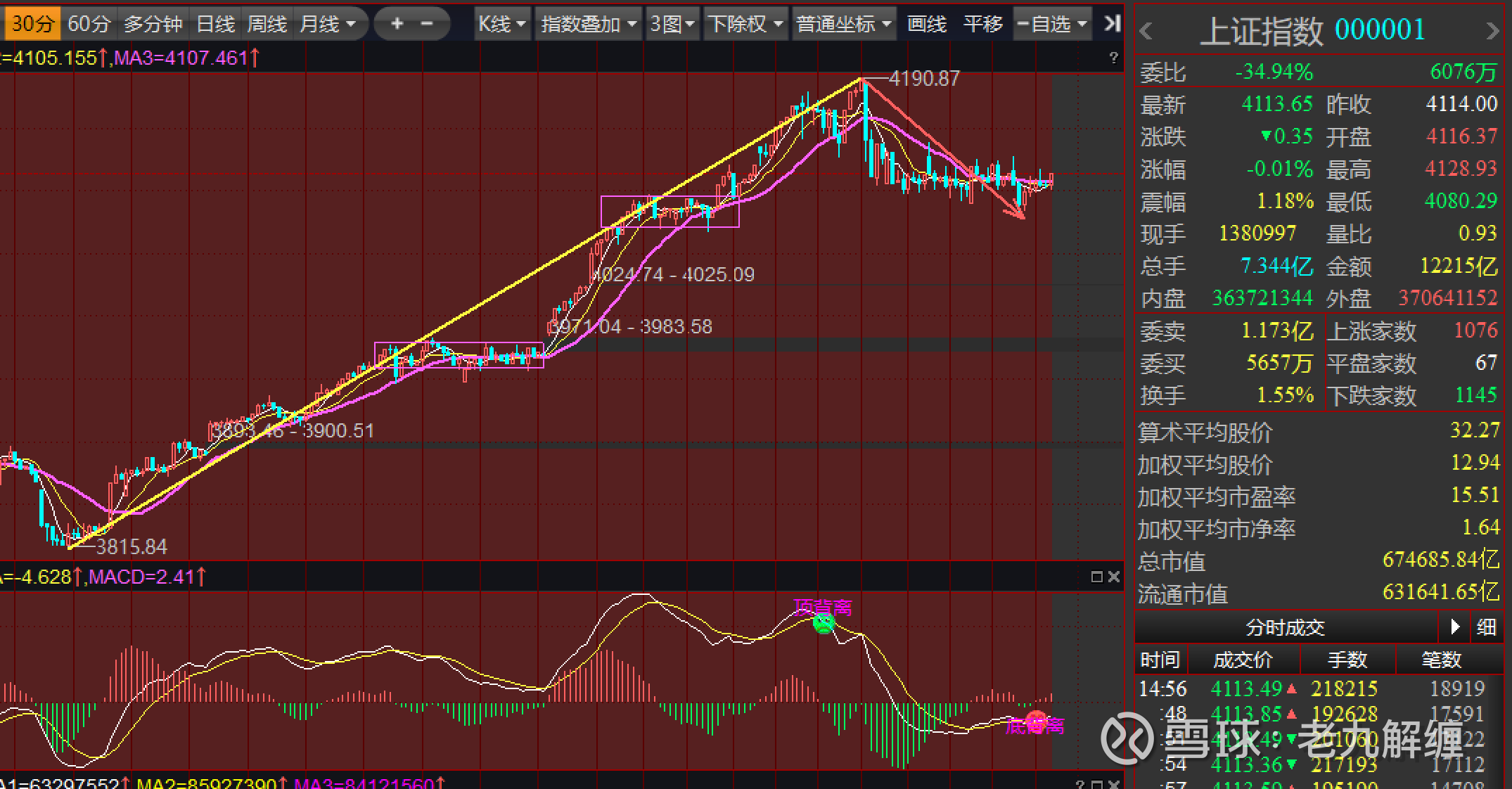Screen dimensions: 1512x789
Task: Click the jump-to-end arrow icon in toolbar
Action: tap(1112, 24)
